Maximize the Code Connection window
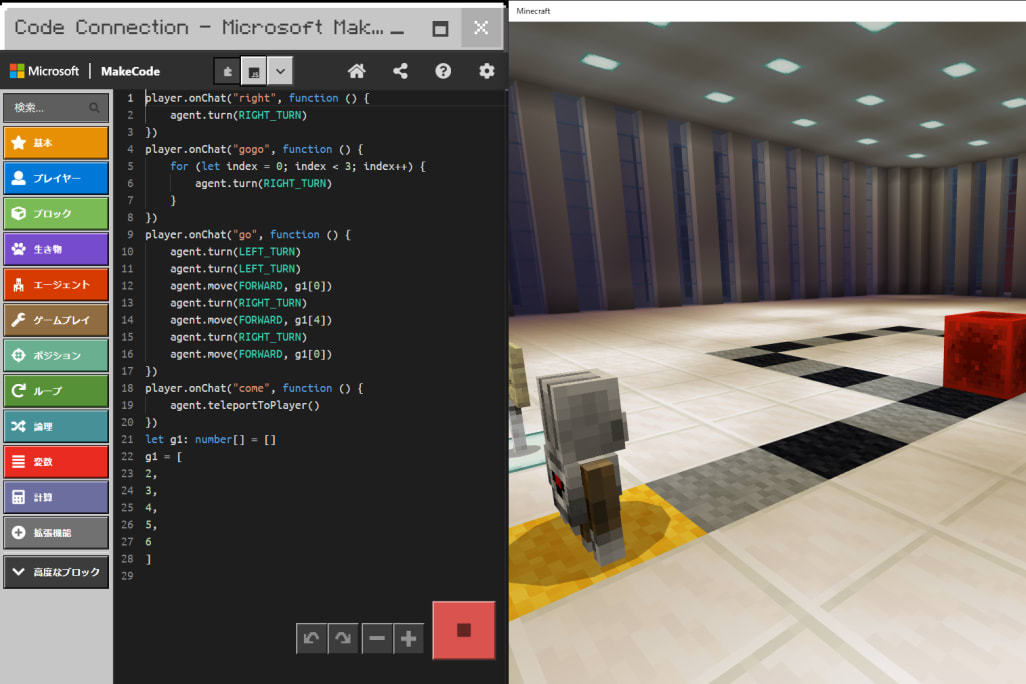Image resolution: width=1026 pixels, height=684 pixels. tap(439, 28)
